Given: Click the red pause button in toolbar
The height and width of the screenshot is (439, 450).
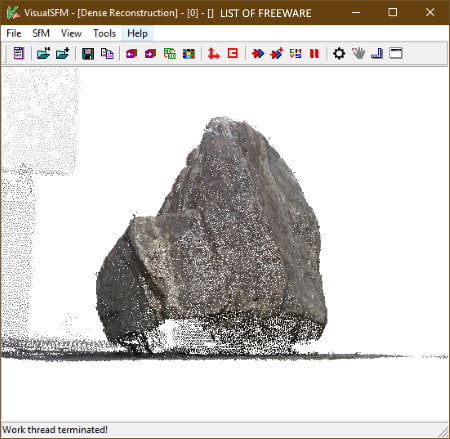Looking at the screenshot, I should point(314,53).
